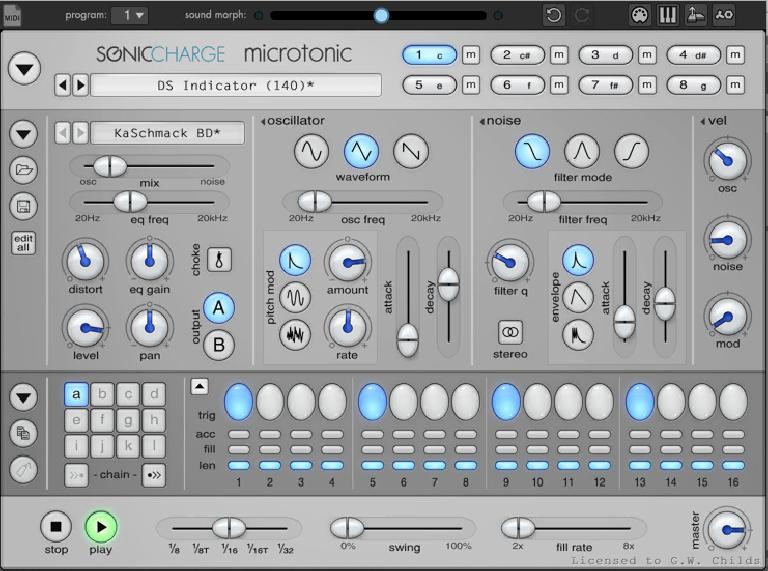Viewport: 768px width, 571px height.
Task: Route output to A
Action: click(x=218, y=308)
